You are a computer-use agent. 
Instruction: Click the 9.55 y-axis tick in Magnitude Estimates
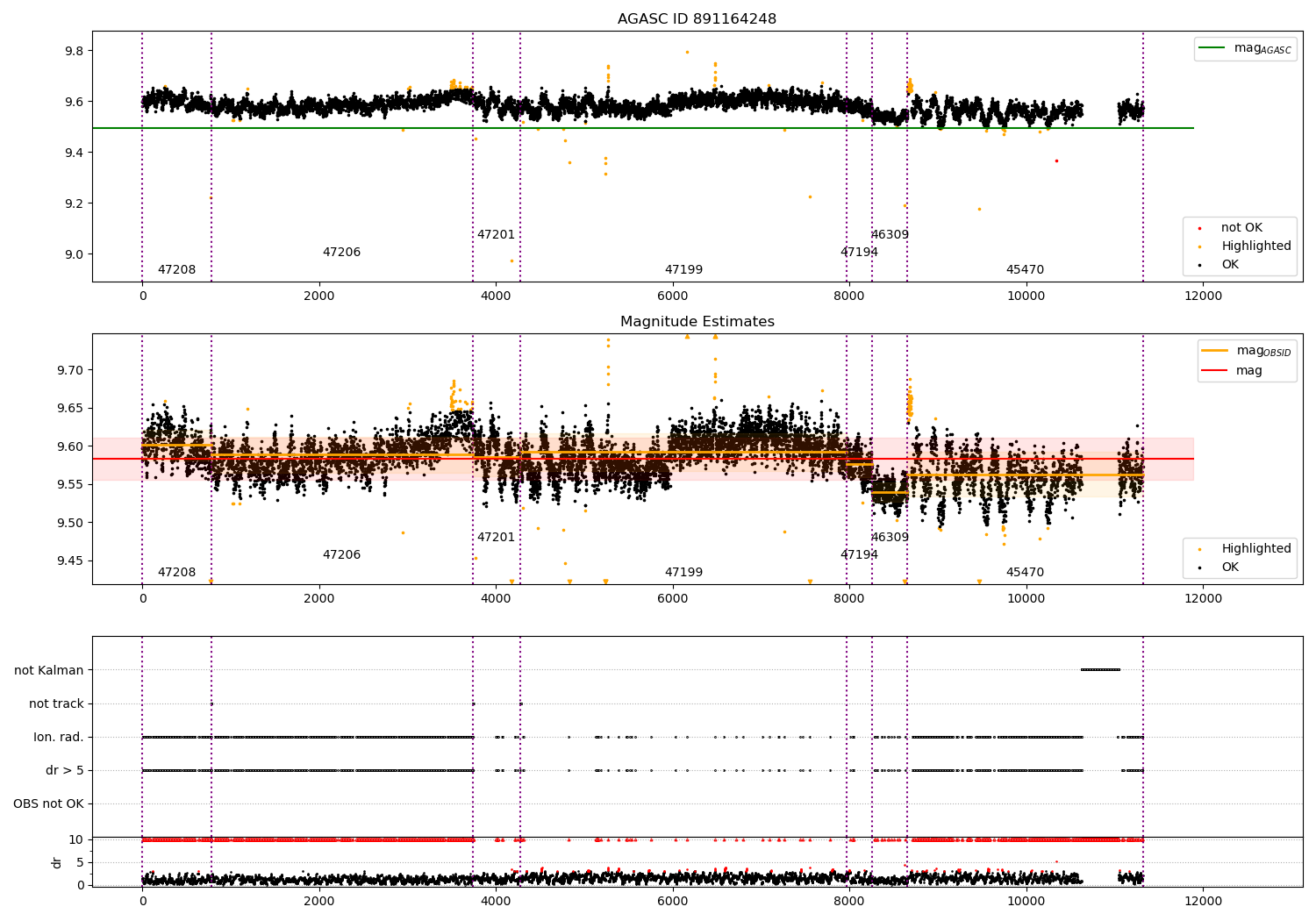(x=70, y=485)
